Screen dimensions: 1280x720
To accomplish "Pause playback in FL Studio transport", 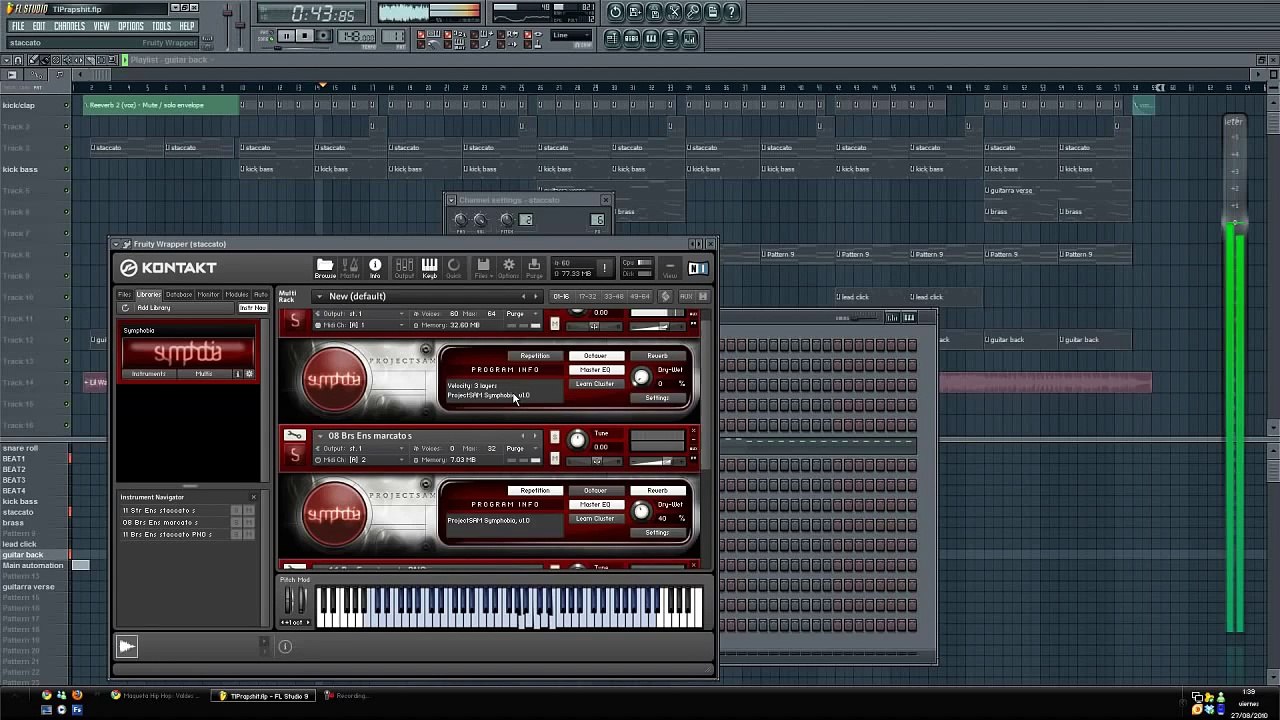I will tap(286, 36).
